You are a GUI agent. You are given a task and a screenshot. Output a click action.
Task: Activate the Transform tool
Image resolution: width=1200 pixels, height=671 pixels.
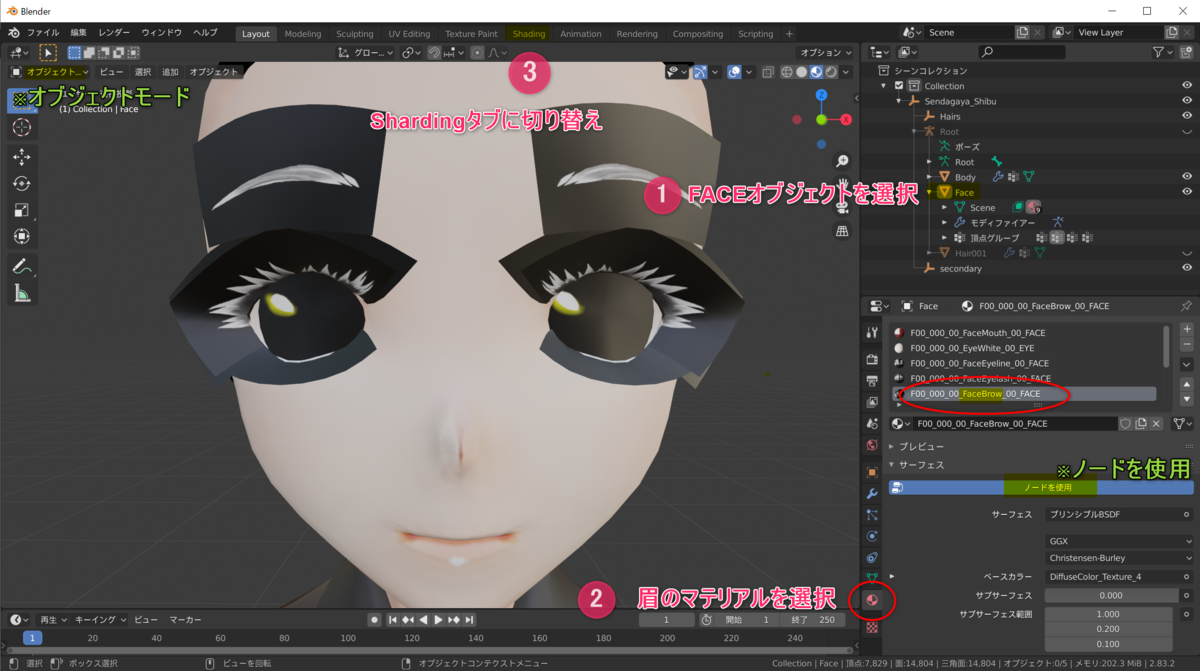point(22,237)
